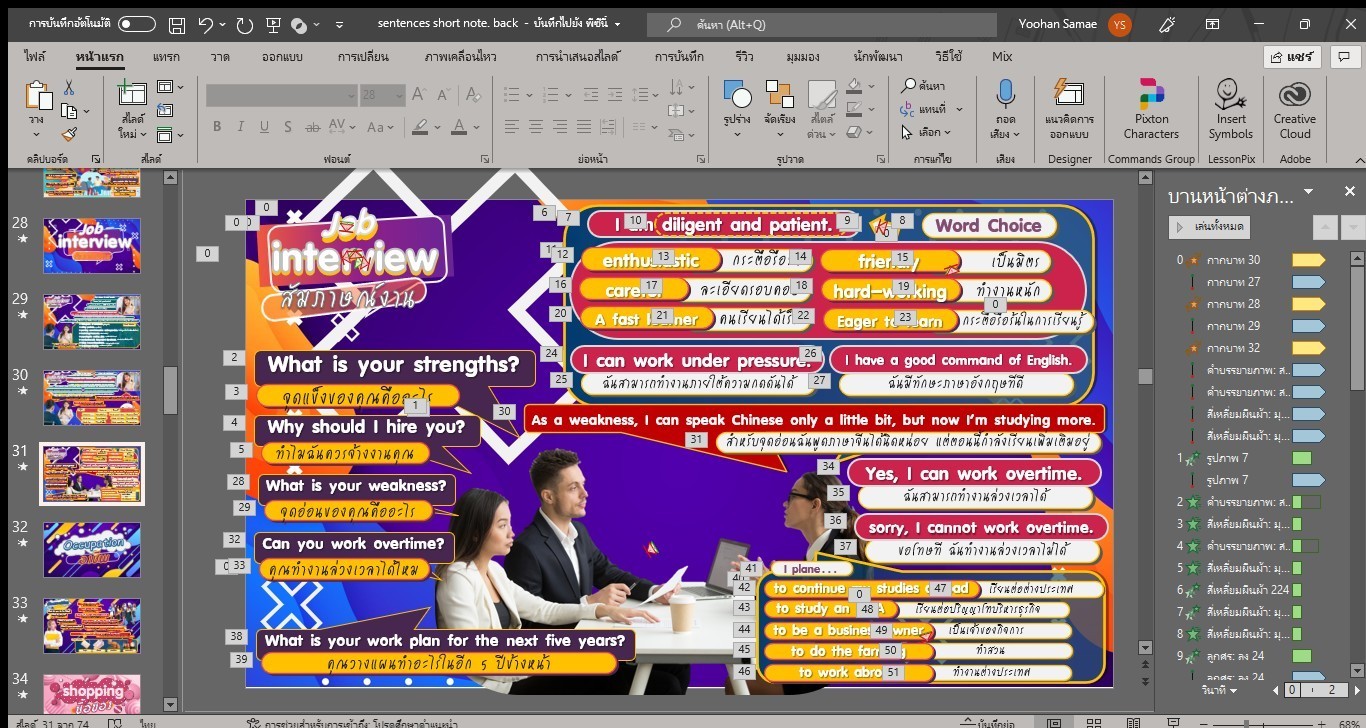Start slideshow from beginning via toolbar icon
The height and width of the screenshot is (728, 1366).
pos(273,24)
